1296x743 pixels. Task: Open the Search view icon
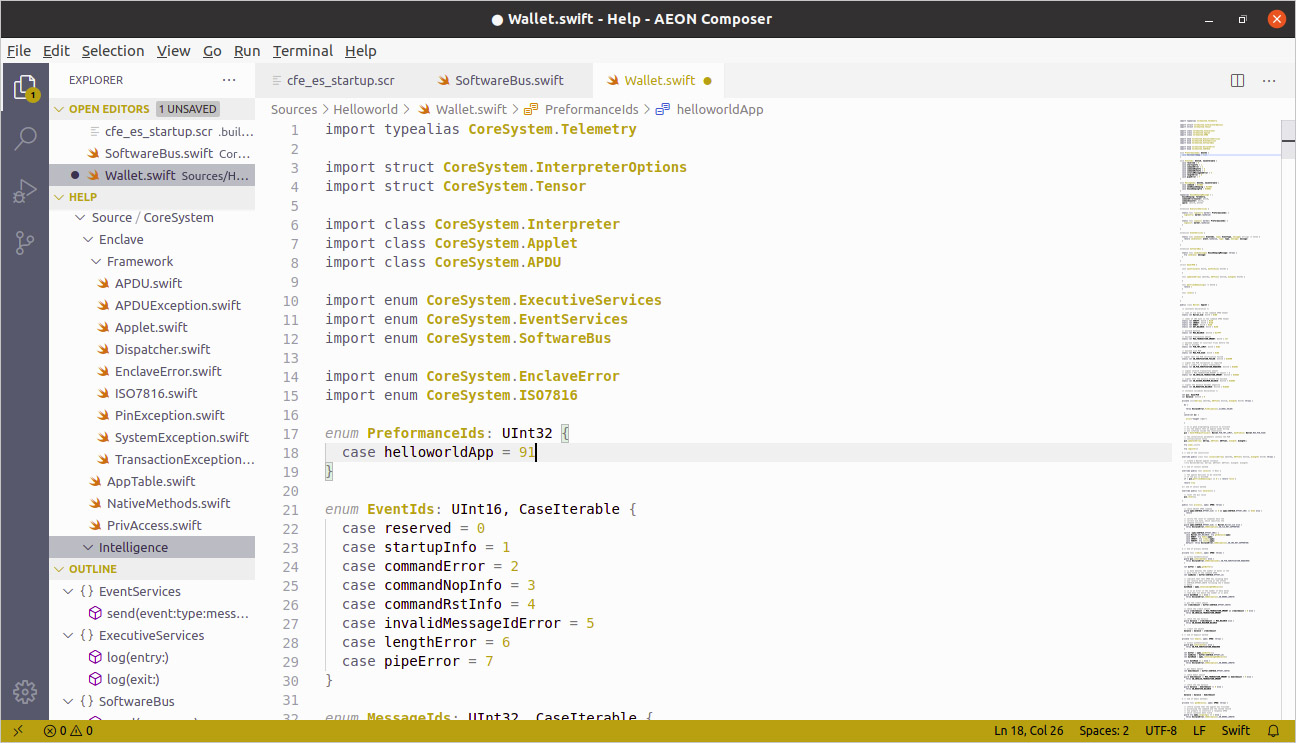click(x=25, y=139)
